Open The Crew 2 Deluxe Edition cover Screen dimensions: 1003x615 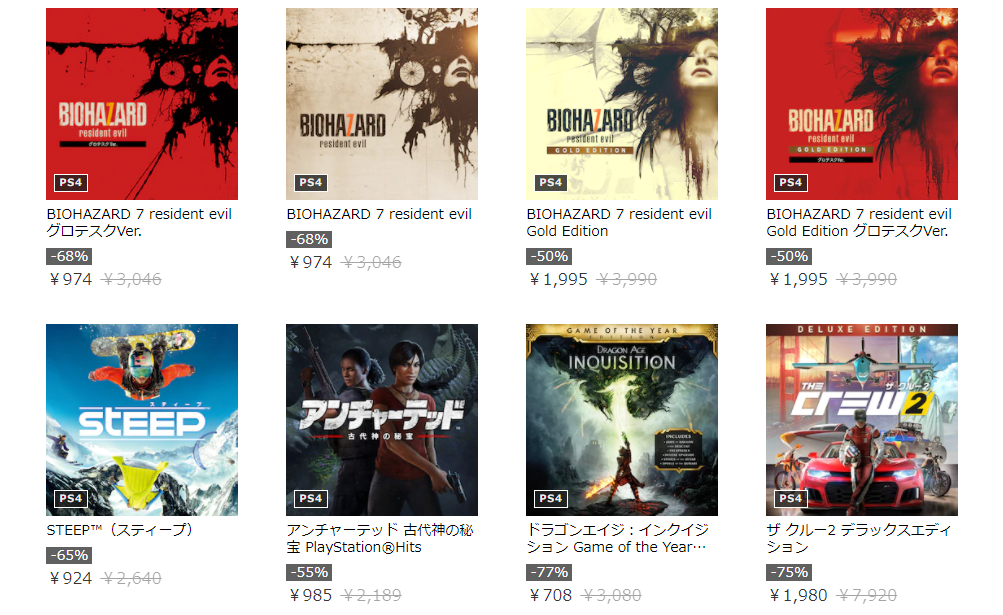coord(862,420)
